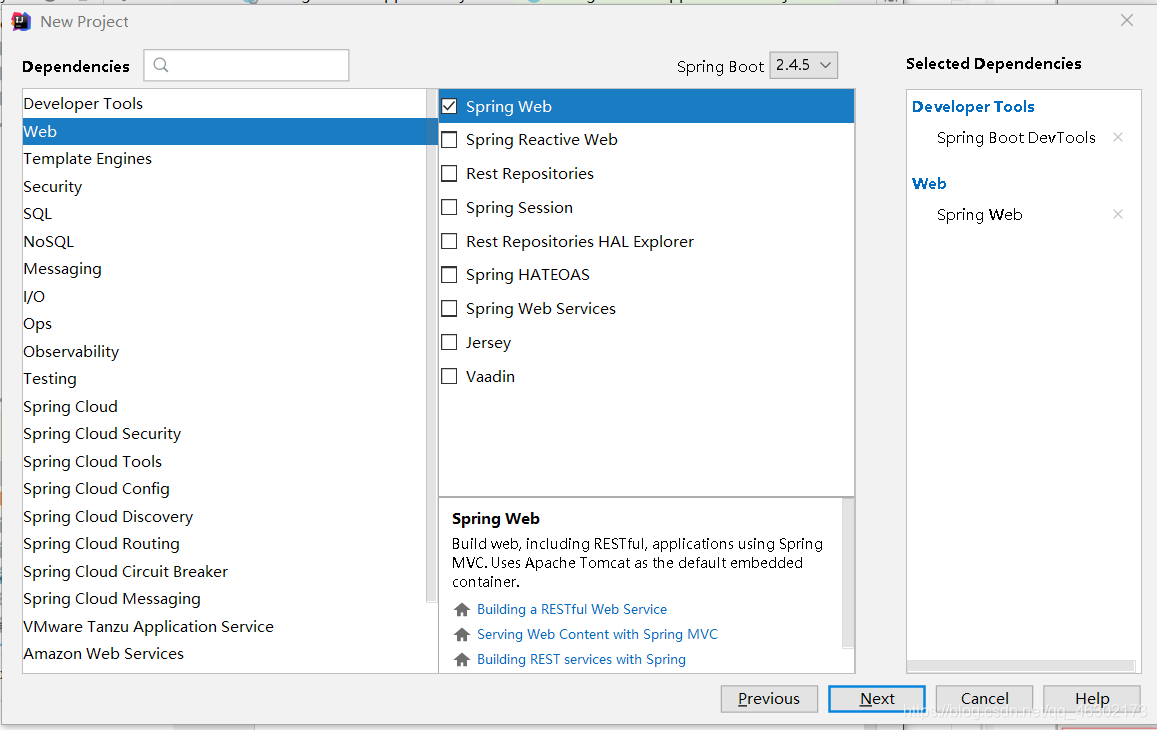Screen dimensions: 1157x730
Task: Uncheck the Spring Web checkbox
Action: (449, 106)
